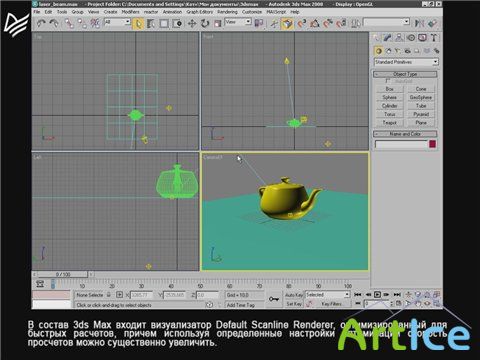Click the Play Animation button

click(x=377, y=295)
